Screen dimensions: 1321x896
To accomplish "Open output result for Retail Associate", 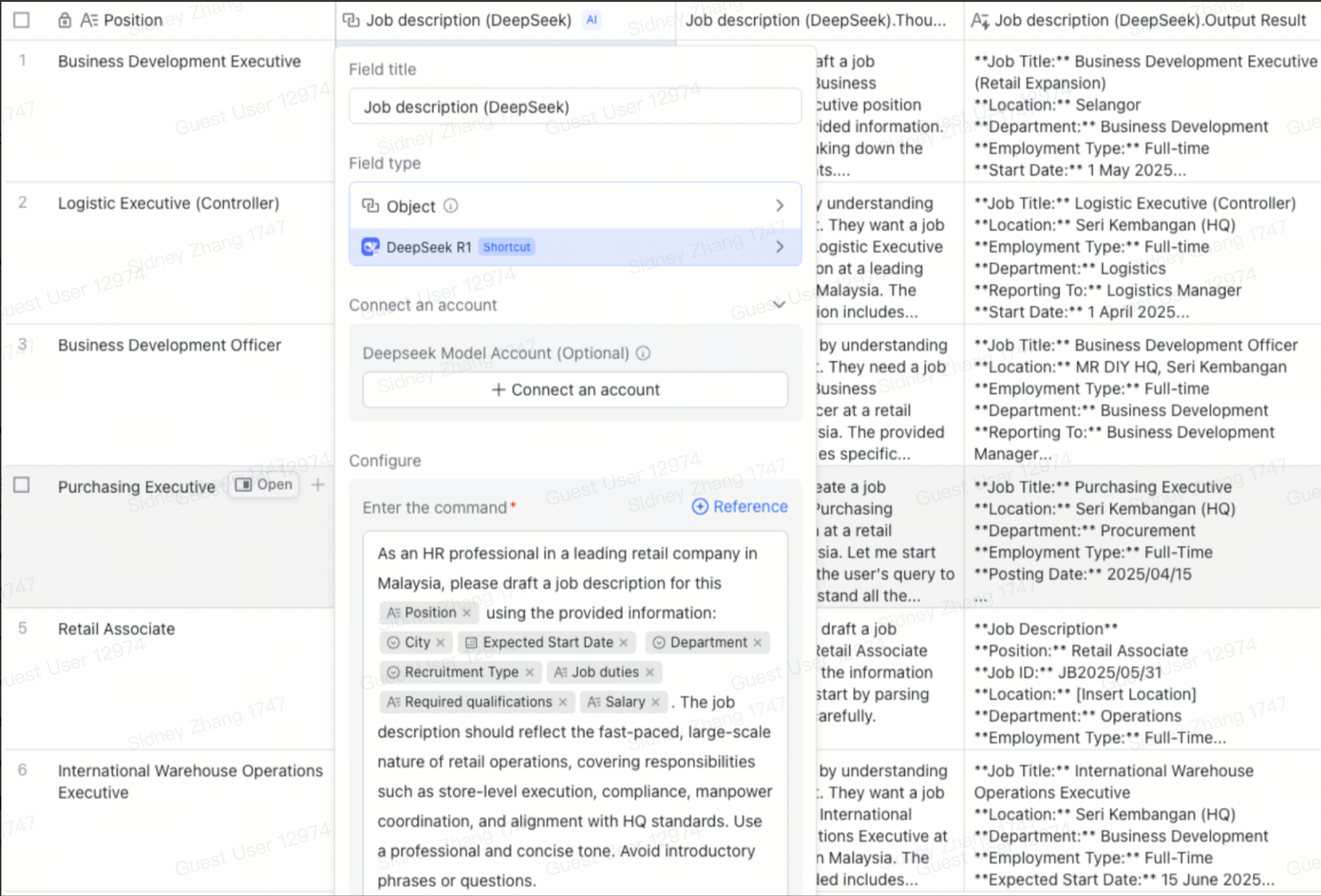I will coord(1142,679).
